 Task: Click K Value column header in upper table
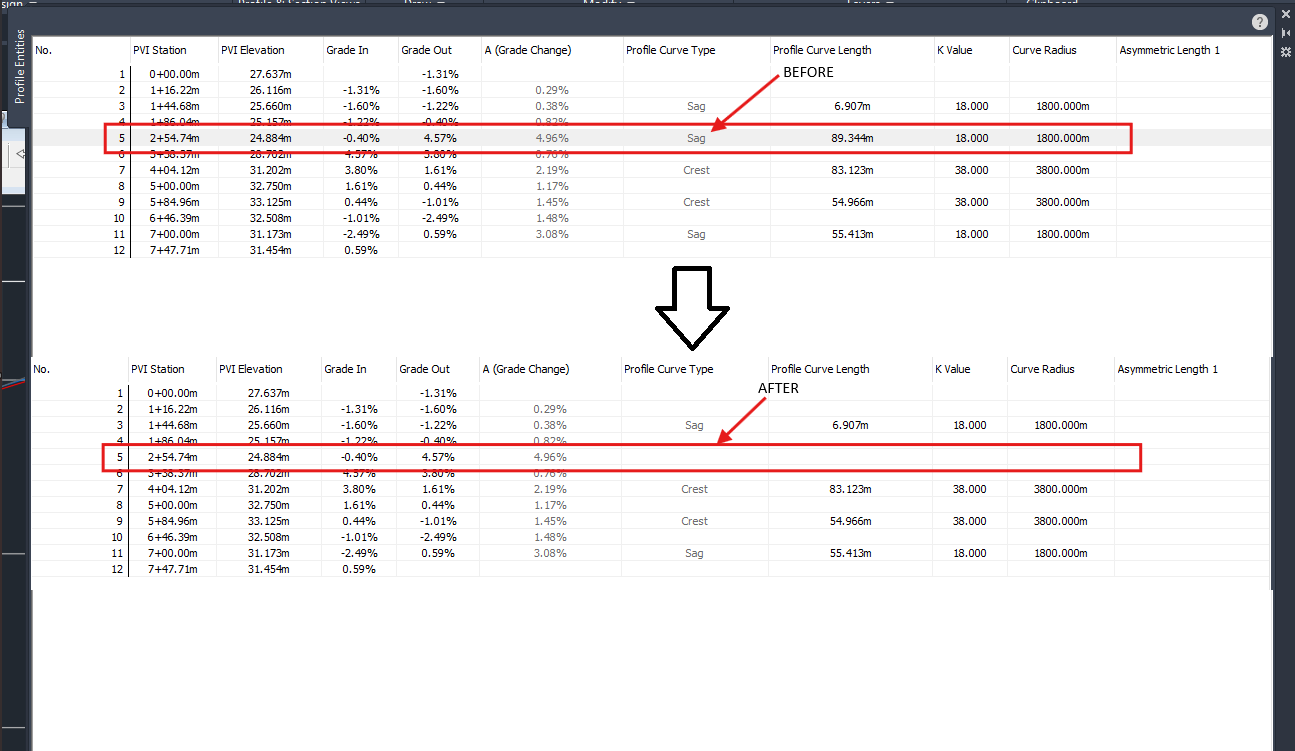(955, 50)
